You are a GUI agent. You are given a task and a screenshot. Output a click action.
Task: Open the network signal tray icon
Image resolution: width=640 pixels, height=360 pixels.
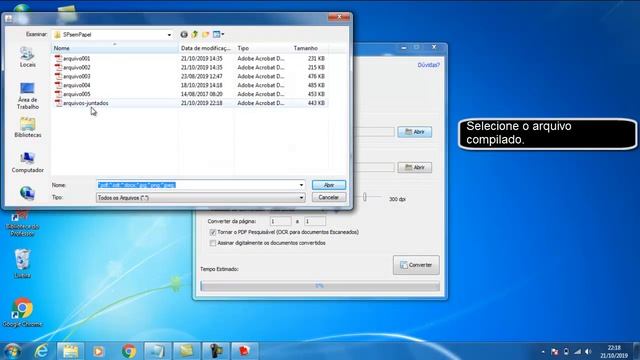pos(577,351)
